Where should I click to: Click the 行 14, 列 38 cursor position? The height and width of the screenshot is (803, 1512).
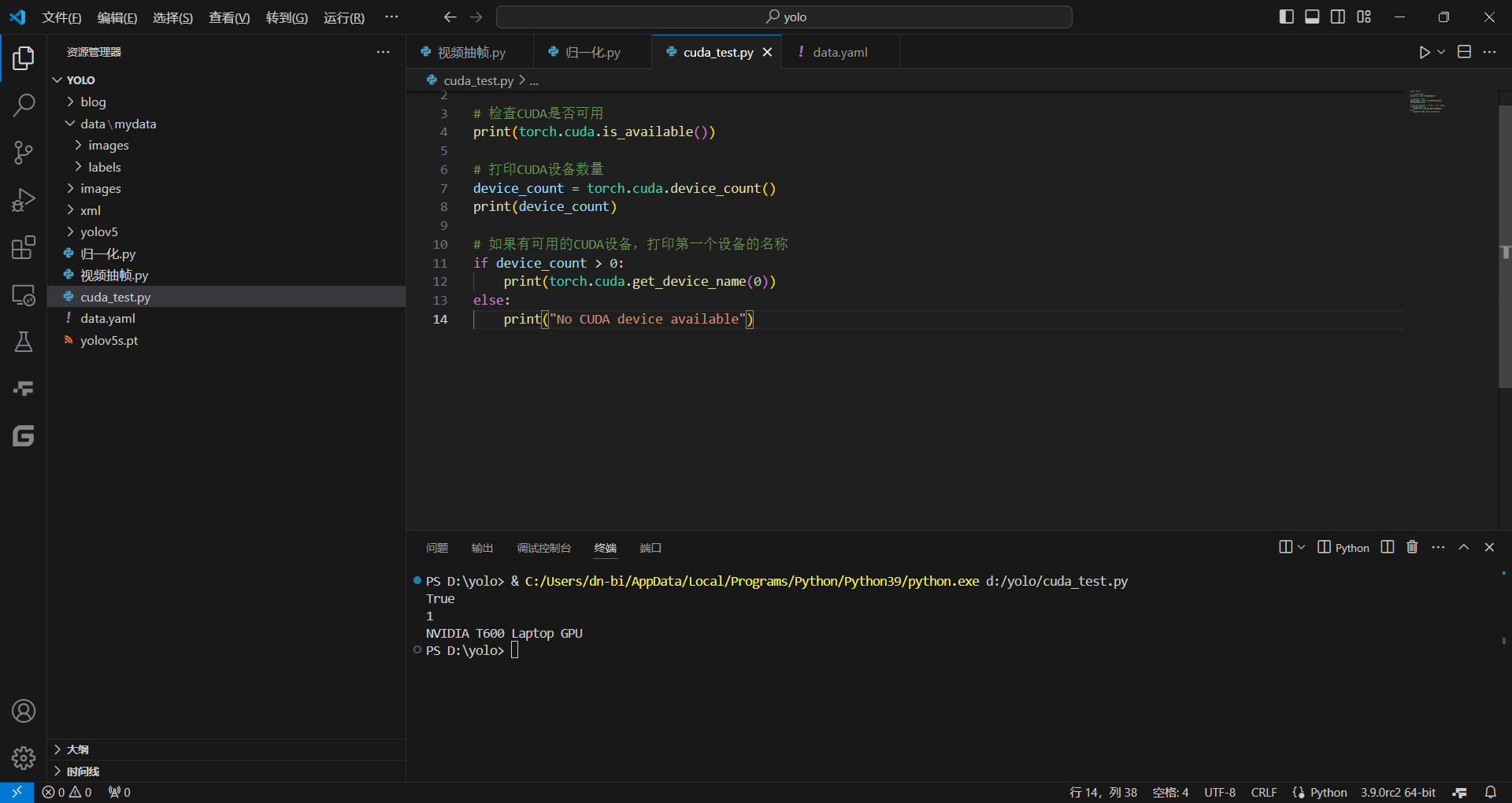(1103, 793)
